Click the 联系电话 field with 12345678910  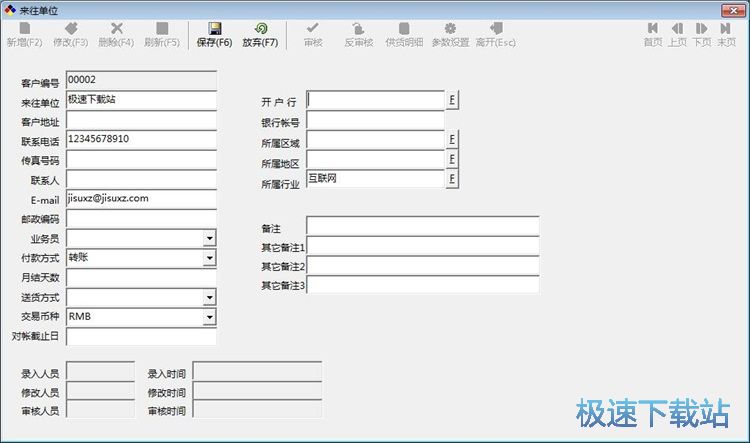[x=141, y=140]
